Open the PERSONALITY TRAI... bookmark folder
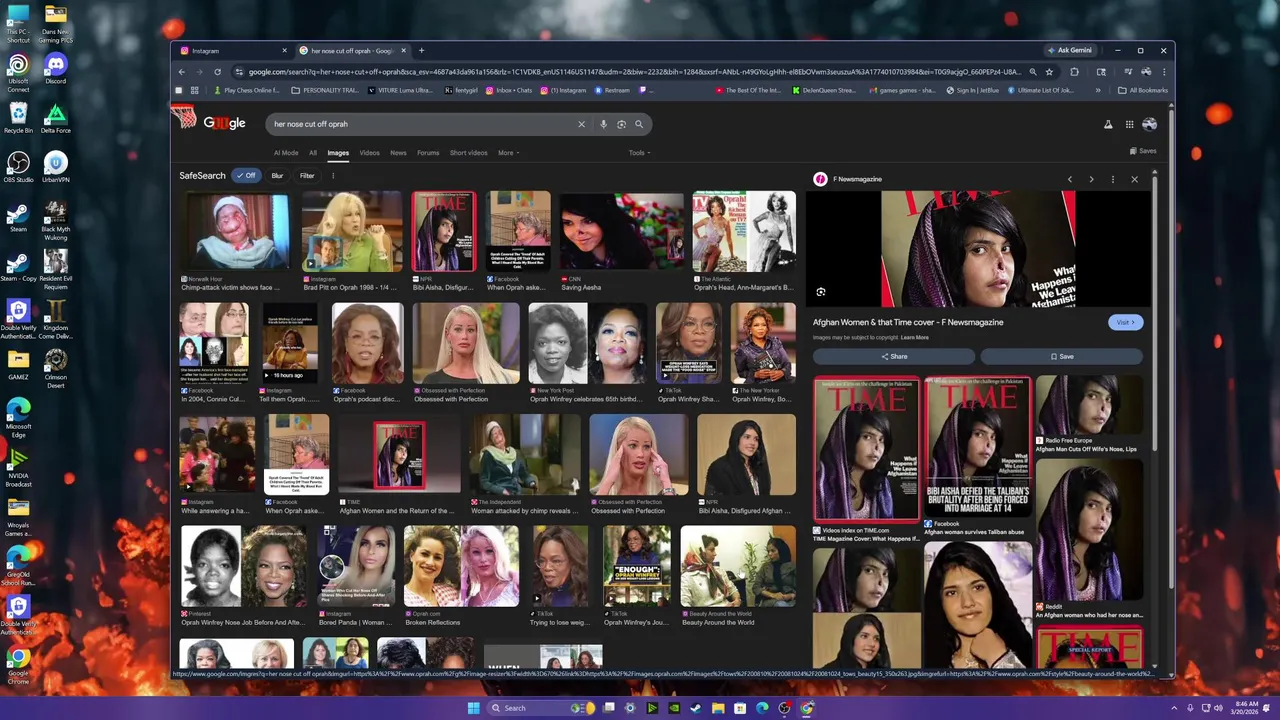Screen dimensions: 1280x720 (324, 90)
